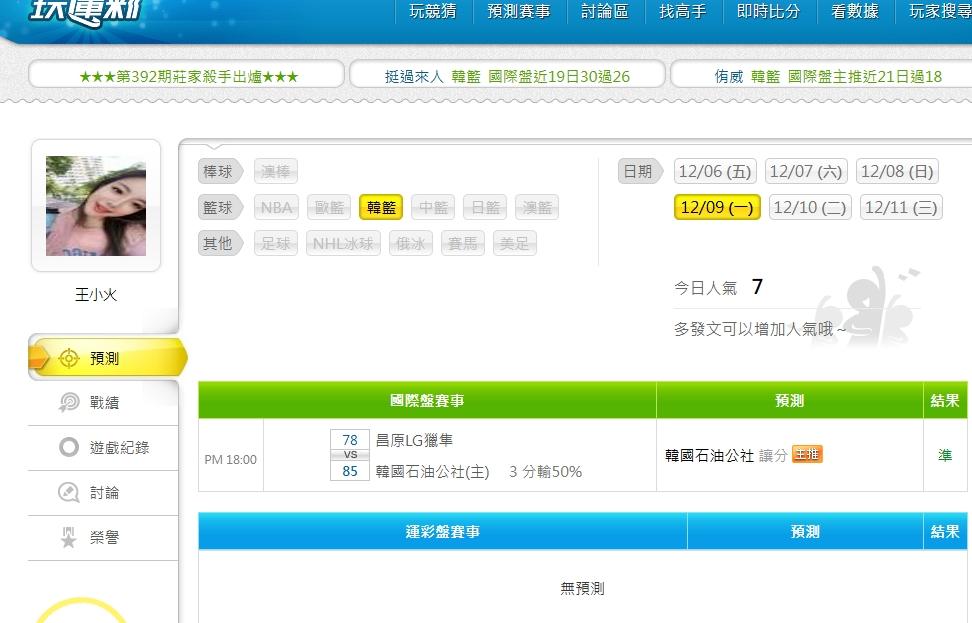
Task: Click the 無預測 message
Action: coord(583,588)
